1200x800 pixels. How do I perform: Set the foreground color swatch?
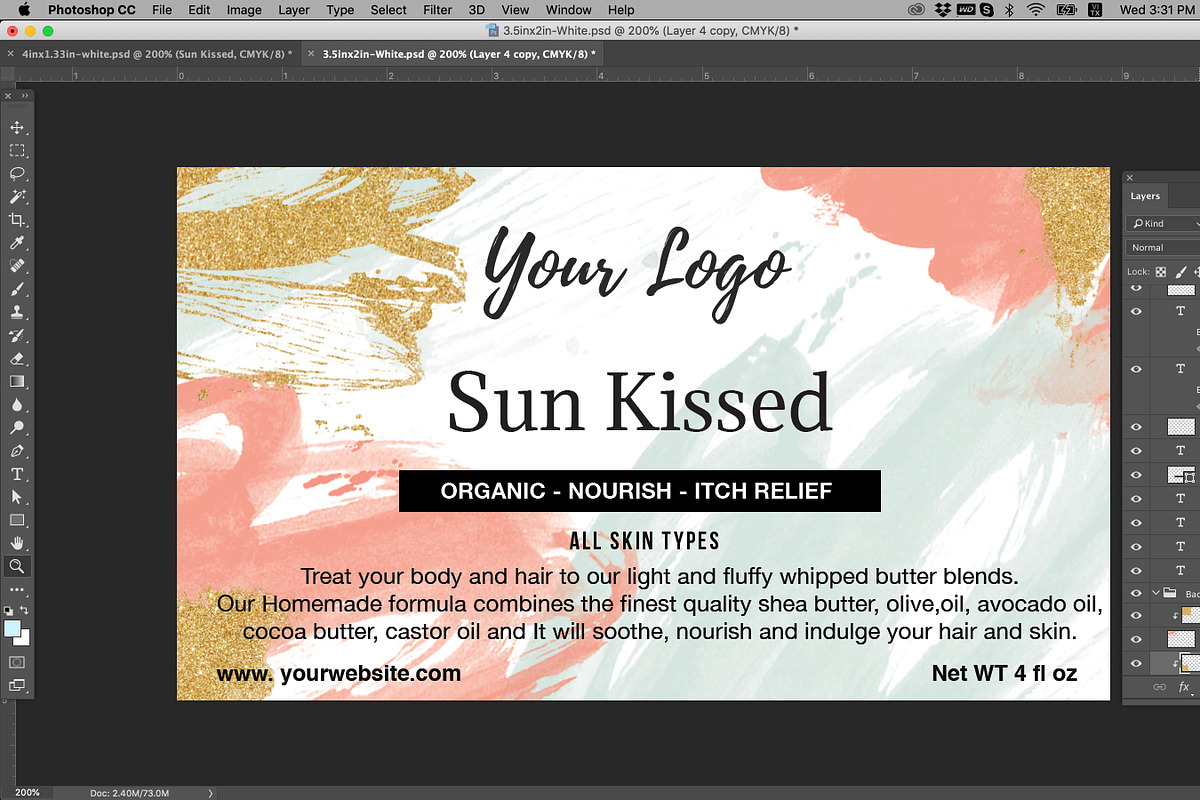pyautogui.click(x=12, y=628)
